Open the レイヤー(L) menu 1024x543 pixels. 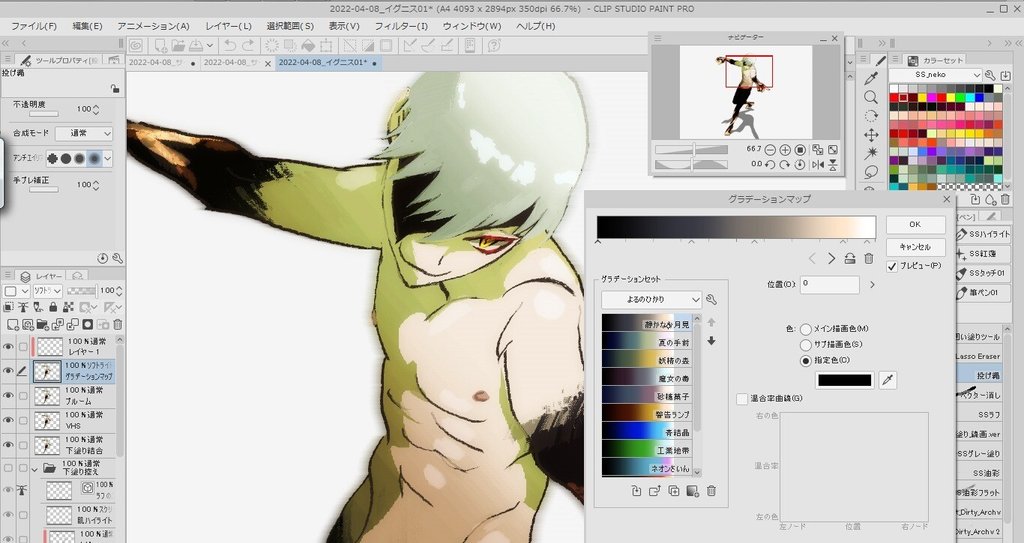(x=228, y=26)
